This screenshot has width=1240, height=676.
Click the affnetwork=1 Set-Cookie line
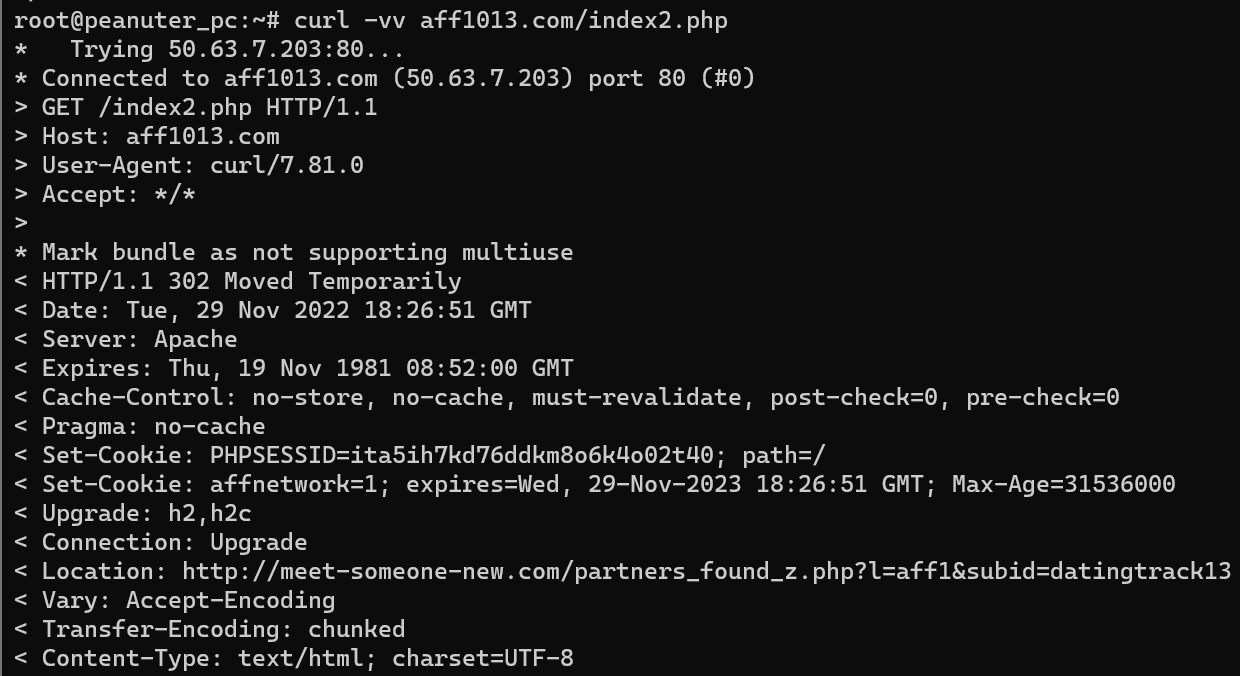pos(608,484)
